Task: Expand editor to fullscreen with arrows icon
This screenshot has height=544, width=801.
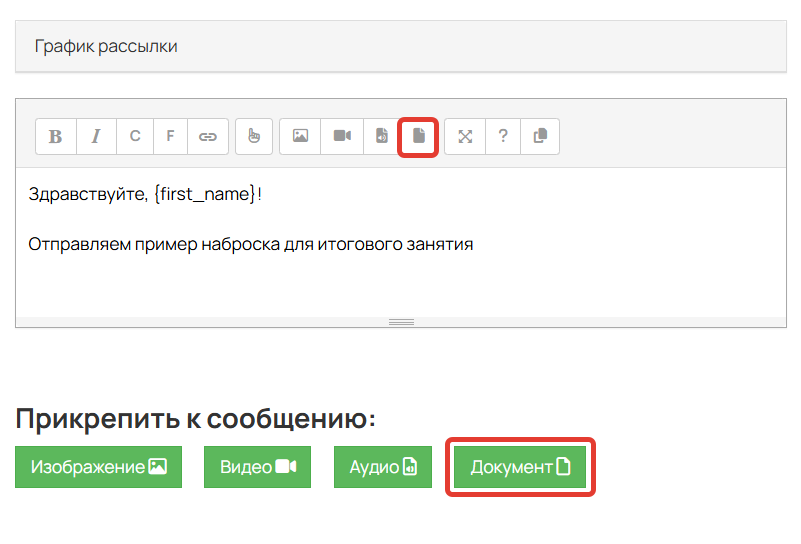Action: (x=465, y=136)
